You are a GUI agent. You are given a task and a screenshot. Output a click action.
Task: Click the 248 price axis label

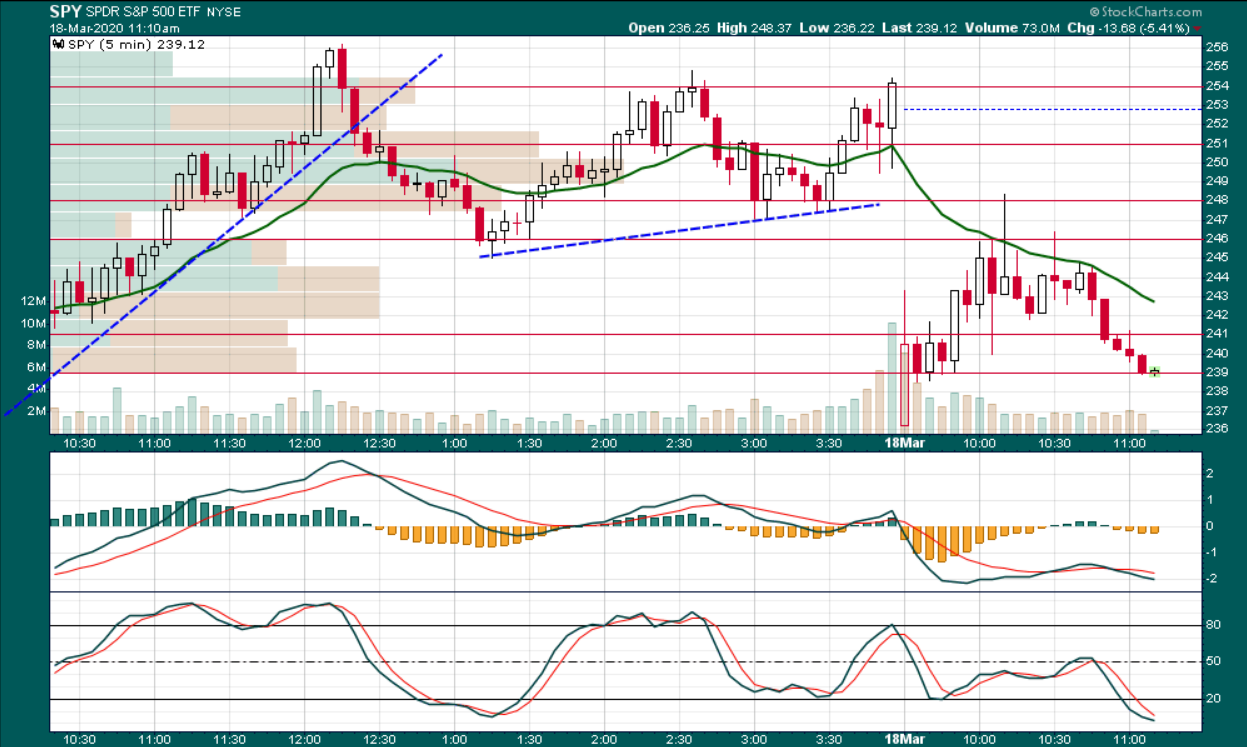(1217, 200)
